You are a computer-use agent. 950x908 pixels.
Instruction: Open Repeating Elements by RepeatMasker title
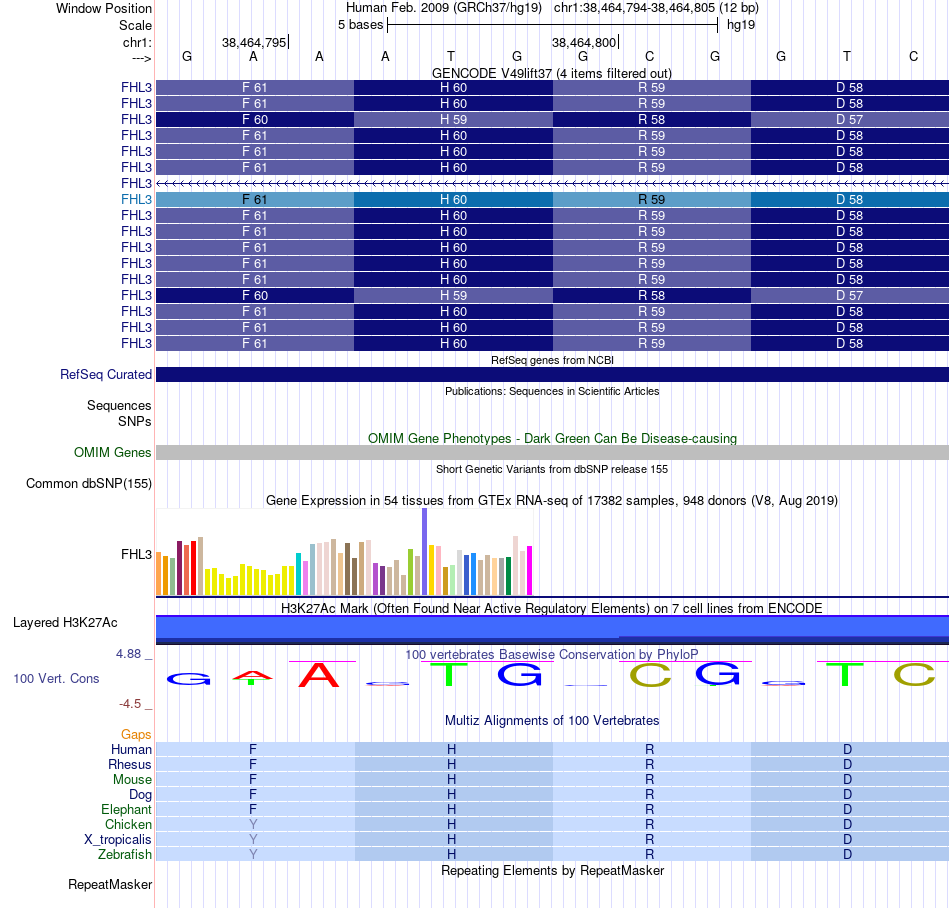552,870
